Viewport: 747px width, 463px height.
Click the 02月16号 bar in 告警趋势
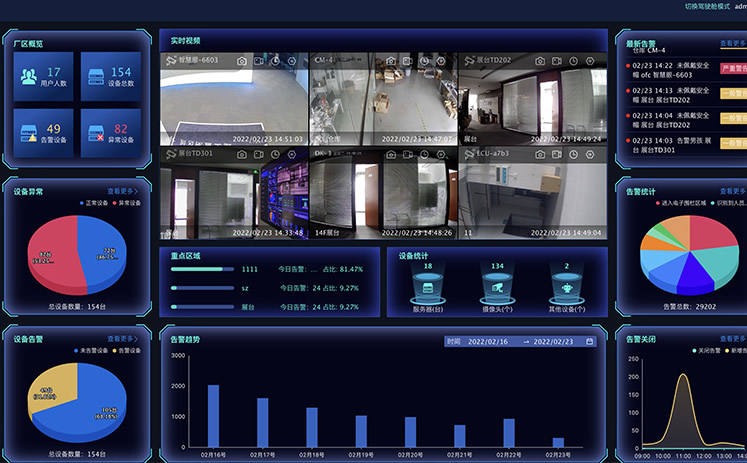coord(213,416)
